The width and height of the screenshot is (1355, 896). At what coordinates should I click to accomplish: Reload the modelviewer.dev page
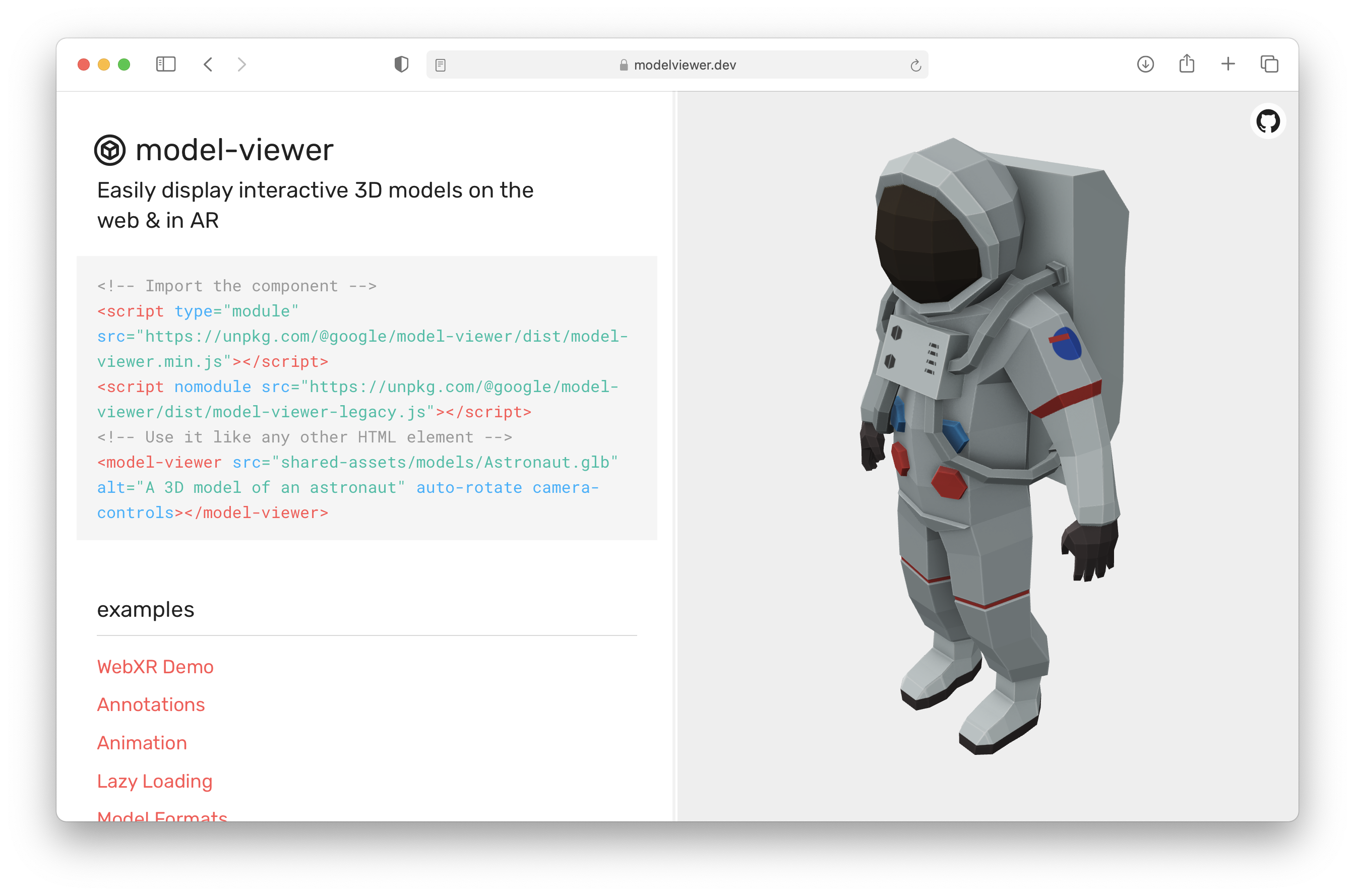pyautogui.click(x=915, y=65)
